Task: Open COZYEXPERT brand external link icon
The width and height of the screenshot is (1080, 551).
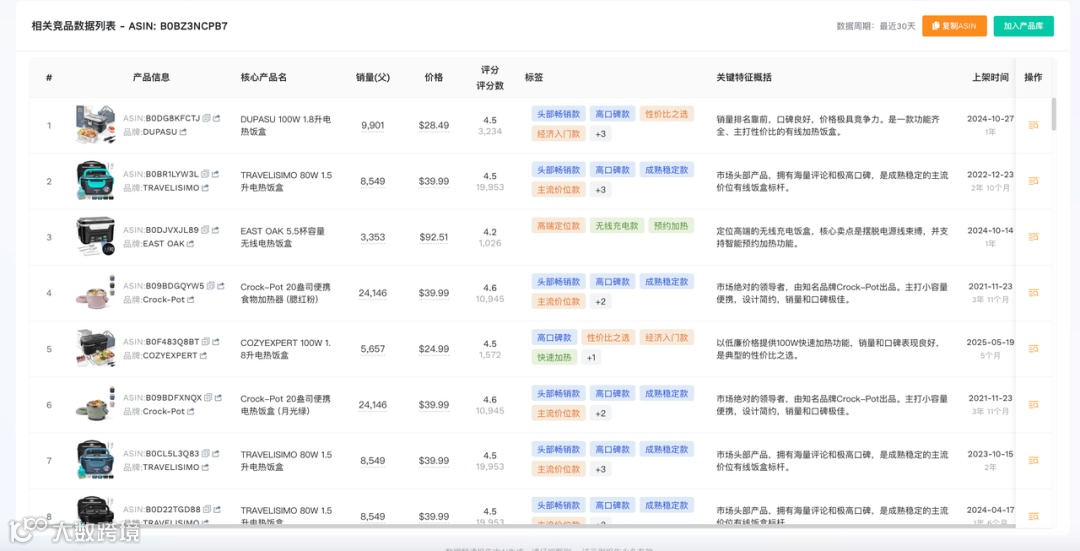Action: coord(203,355)
